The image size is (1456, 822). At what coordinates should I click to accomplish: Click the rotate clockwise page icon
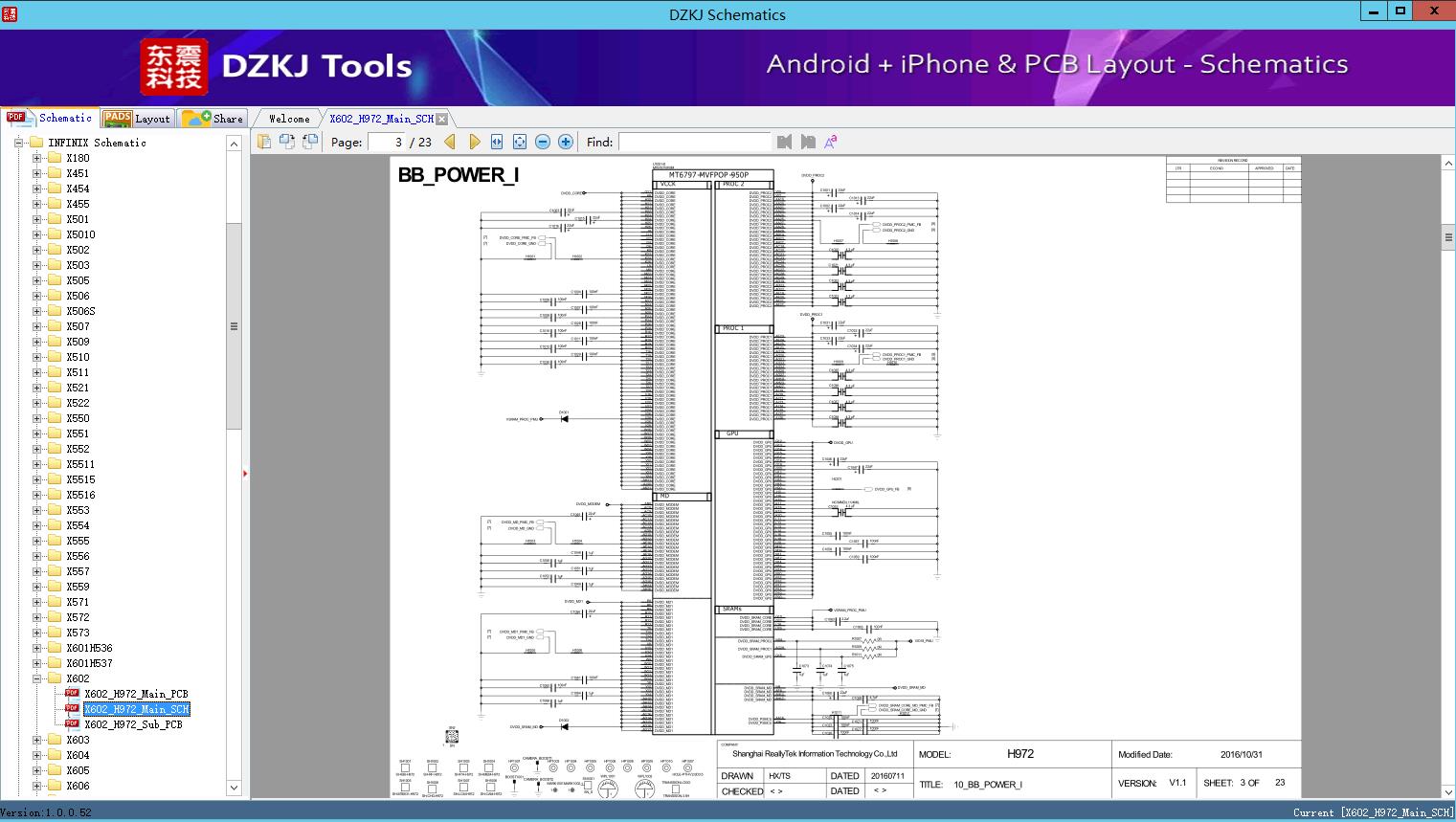(287, 142)
